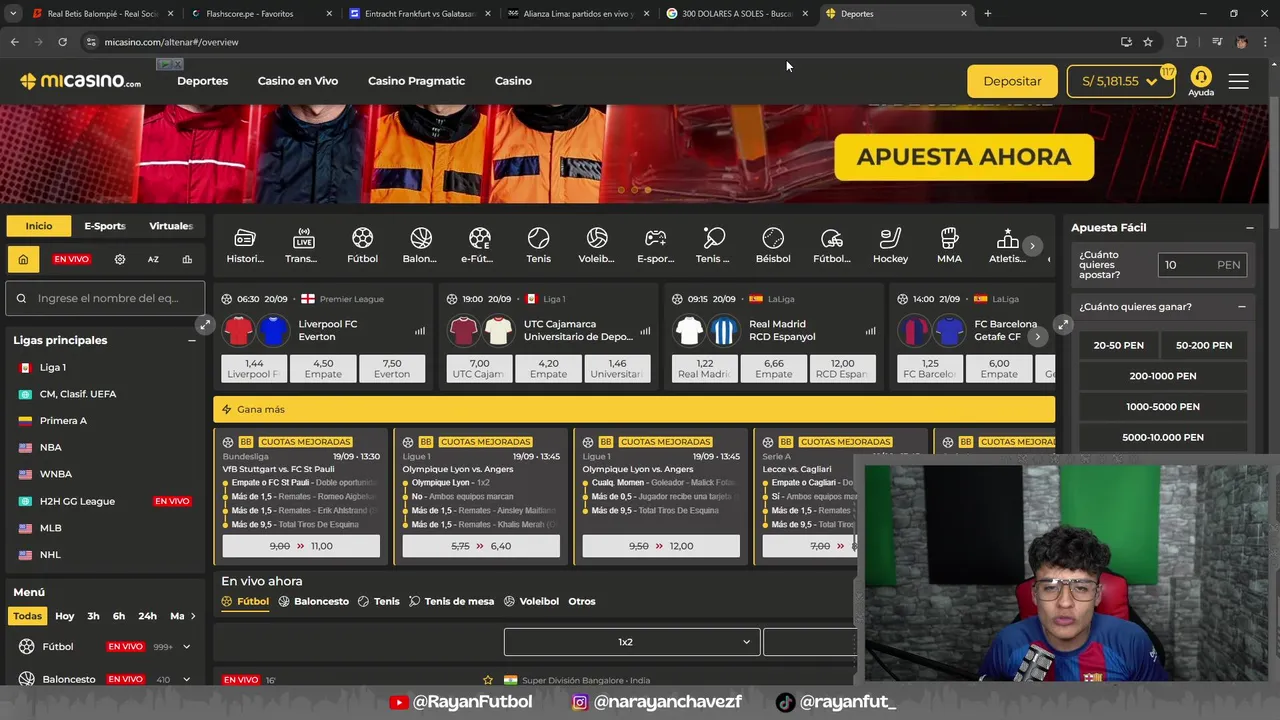Select Voleibol sport icon
Screen dimensions: 1280x720
point(597,245)
